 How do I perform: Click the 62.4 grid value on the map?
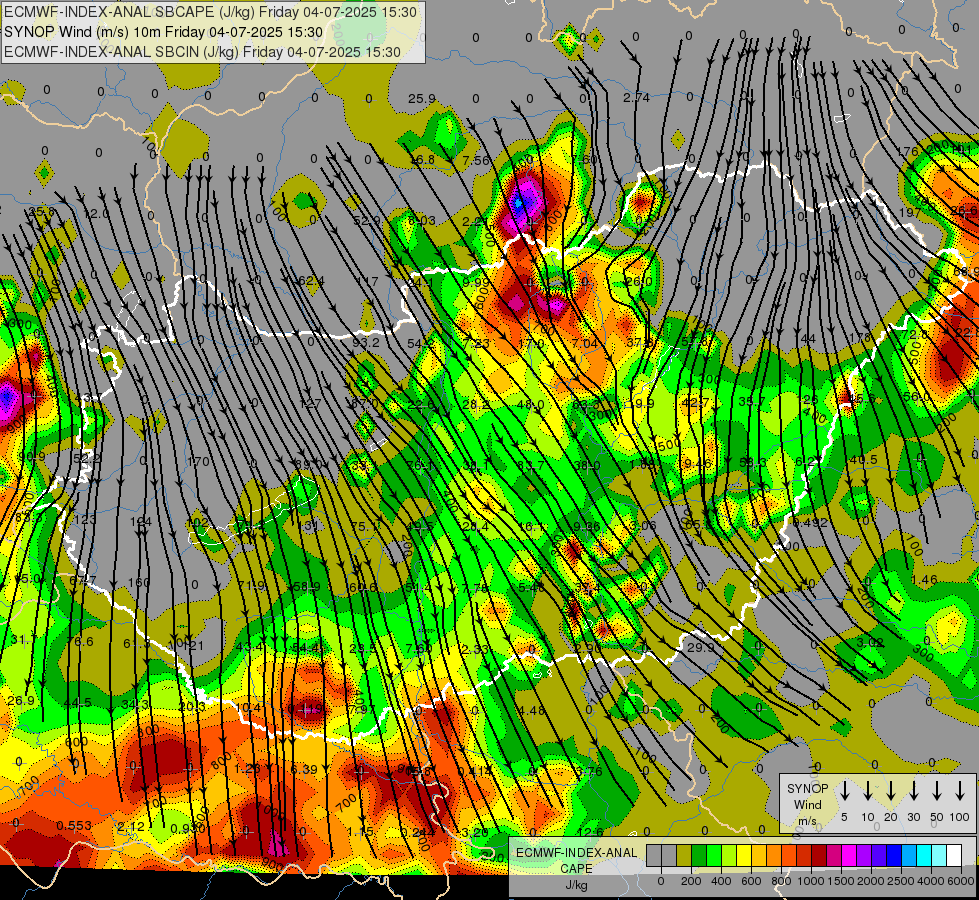point(311,281)
